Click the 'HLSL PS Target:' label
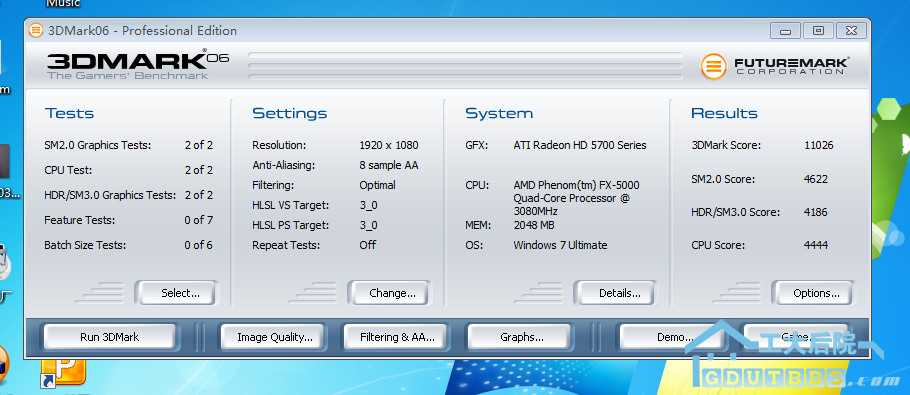The height and width of the screenshot is (395, 910). (x=290, y=225)
